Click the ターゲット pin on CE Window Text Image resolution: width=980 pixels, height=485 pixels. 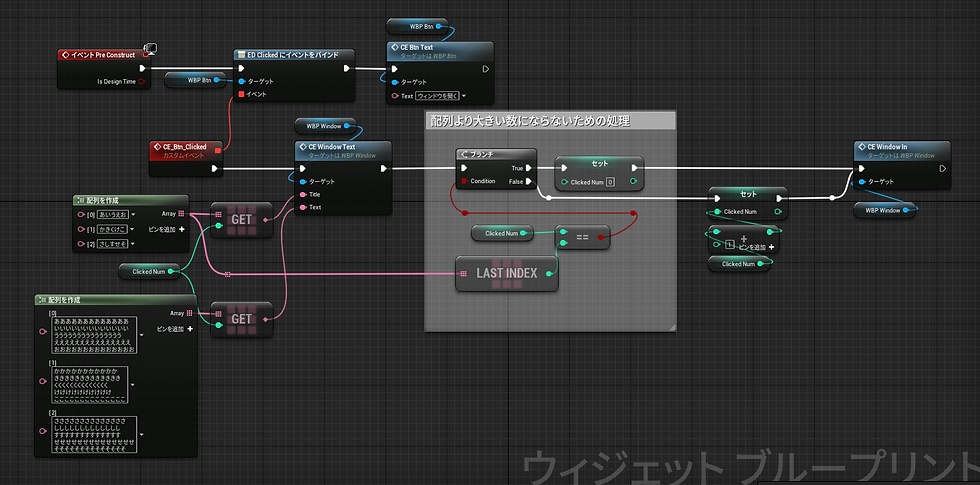pos(303,181)
